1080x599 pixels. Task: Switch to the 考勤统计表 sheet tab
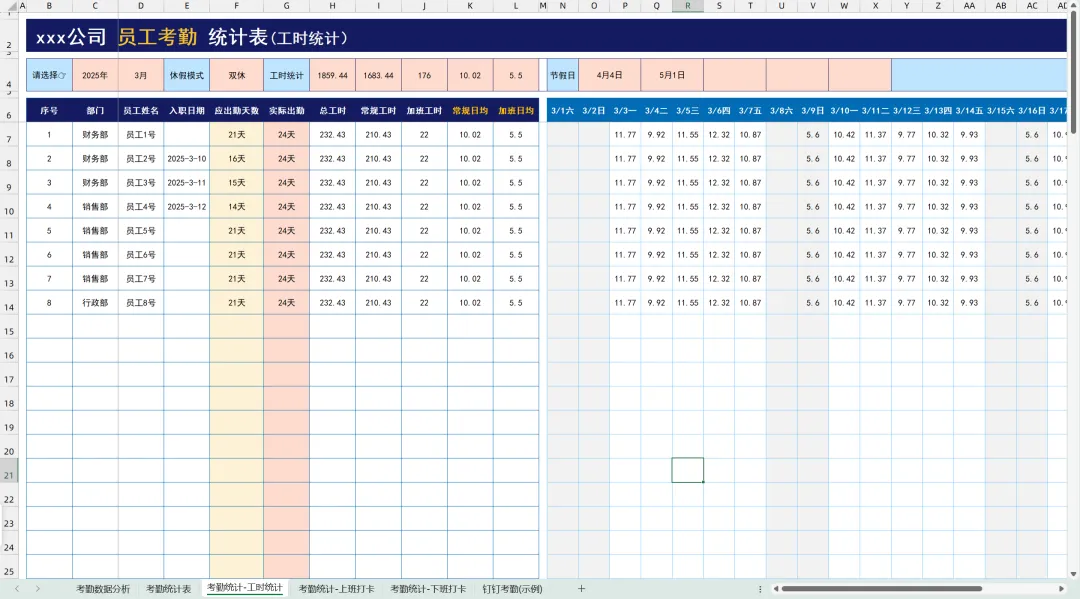pyautogui.click(x=168, y=589)
